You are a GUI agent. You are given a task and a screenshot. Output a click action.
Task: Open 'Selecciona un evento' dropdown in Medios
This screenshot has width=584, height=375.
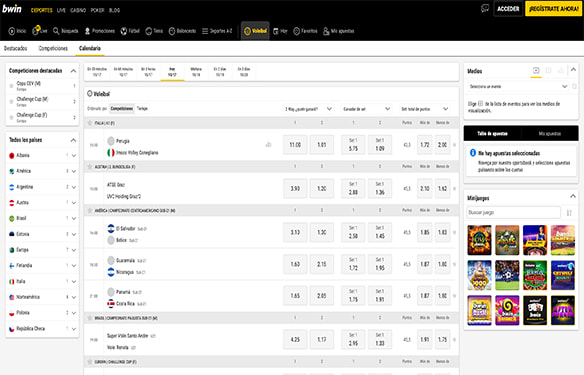pyautogui.click(x=518, y=86)
